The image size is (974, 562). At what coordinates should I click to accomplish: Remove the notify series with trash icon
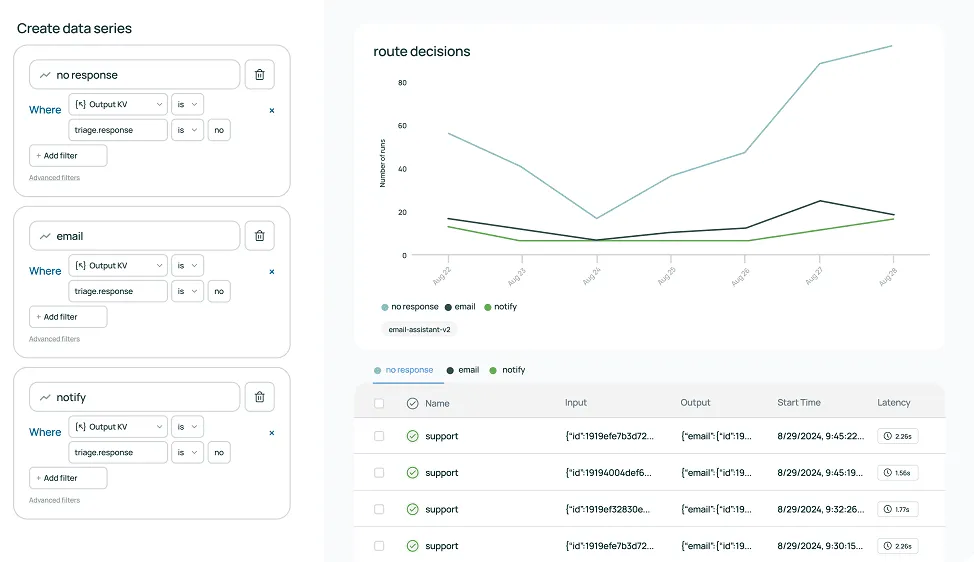[259, 397]
